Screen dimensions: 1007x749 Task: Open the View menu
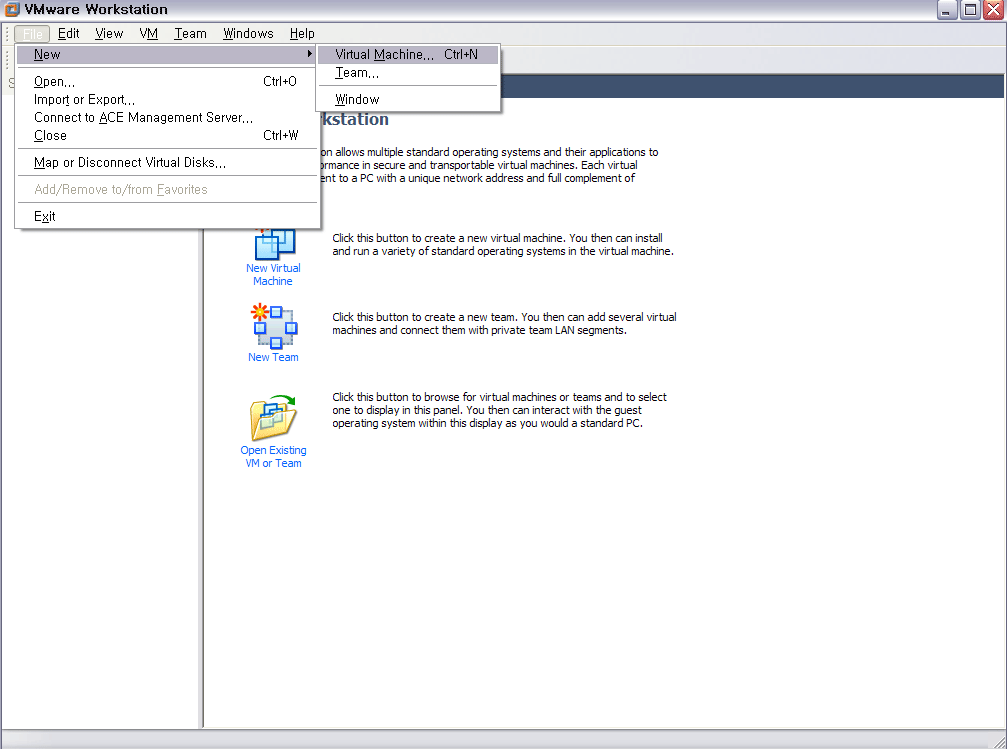109,33
